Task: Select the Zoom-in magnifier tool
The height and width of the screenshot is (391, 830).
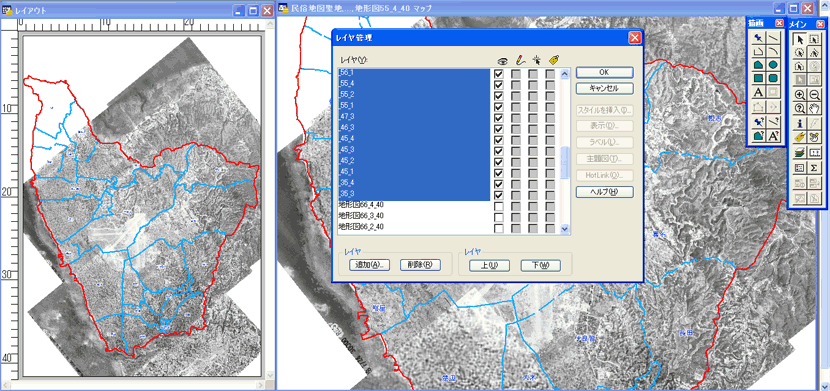Action: (800, 94)
